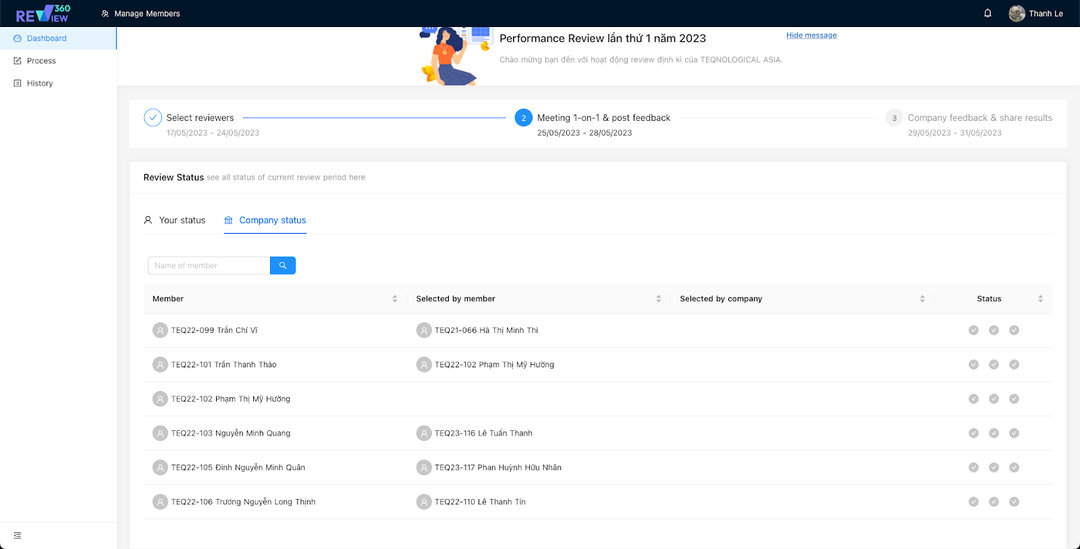Collapse the sidebar using bottom menu icon
The image size is (1080, 549).
pyautogui.click(x=17, y=535)
